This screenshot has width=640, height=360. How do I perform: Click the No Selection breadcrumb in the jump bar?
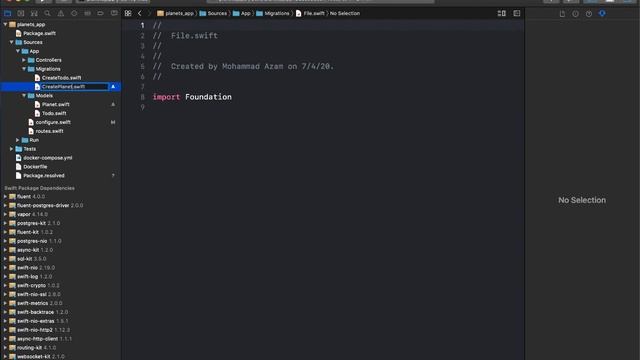tap(345, 13)
